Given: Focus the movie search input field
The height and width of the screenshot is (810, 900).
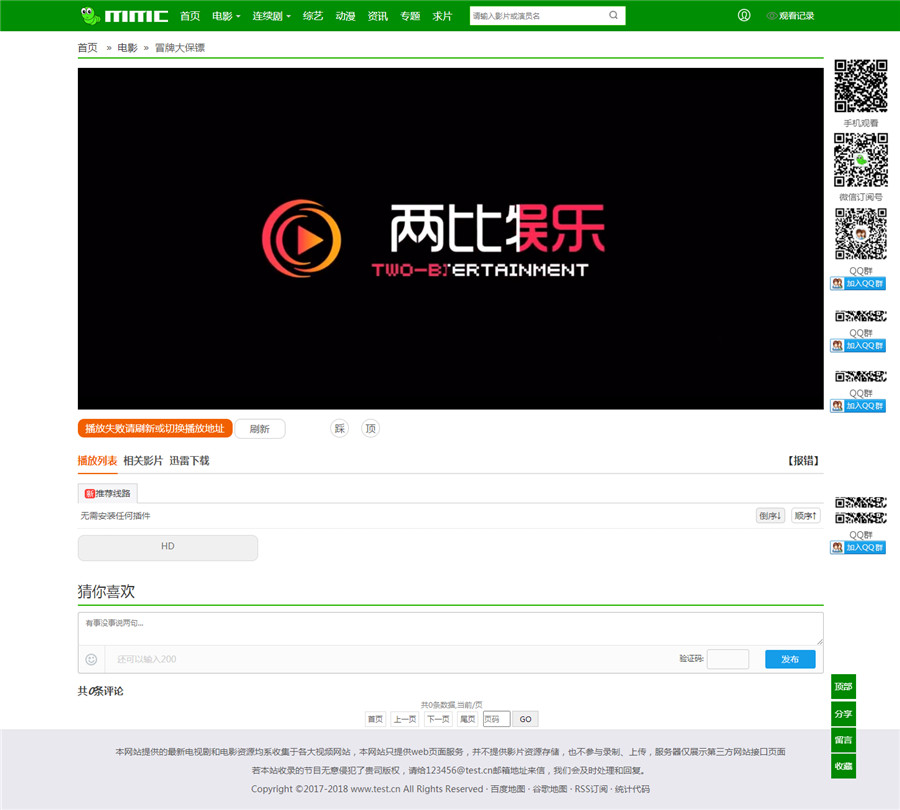Looking at the screenshot, I should [x=538, y=15].
